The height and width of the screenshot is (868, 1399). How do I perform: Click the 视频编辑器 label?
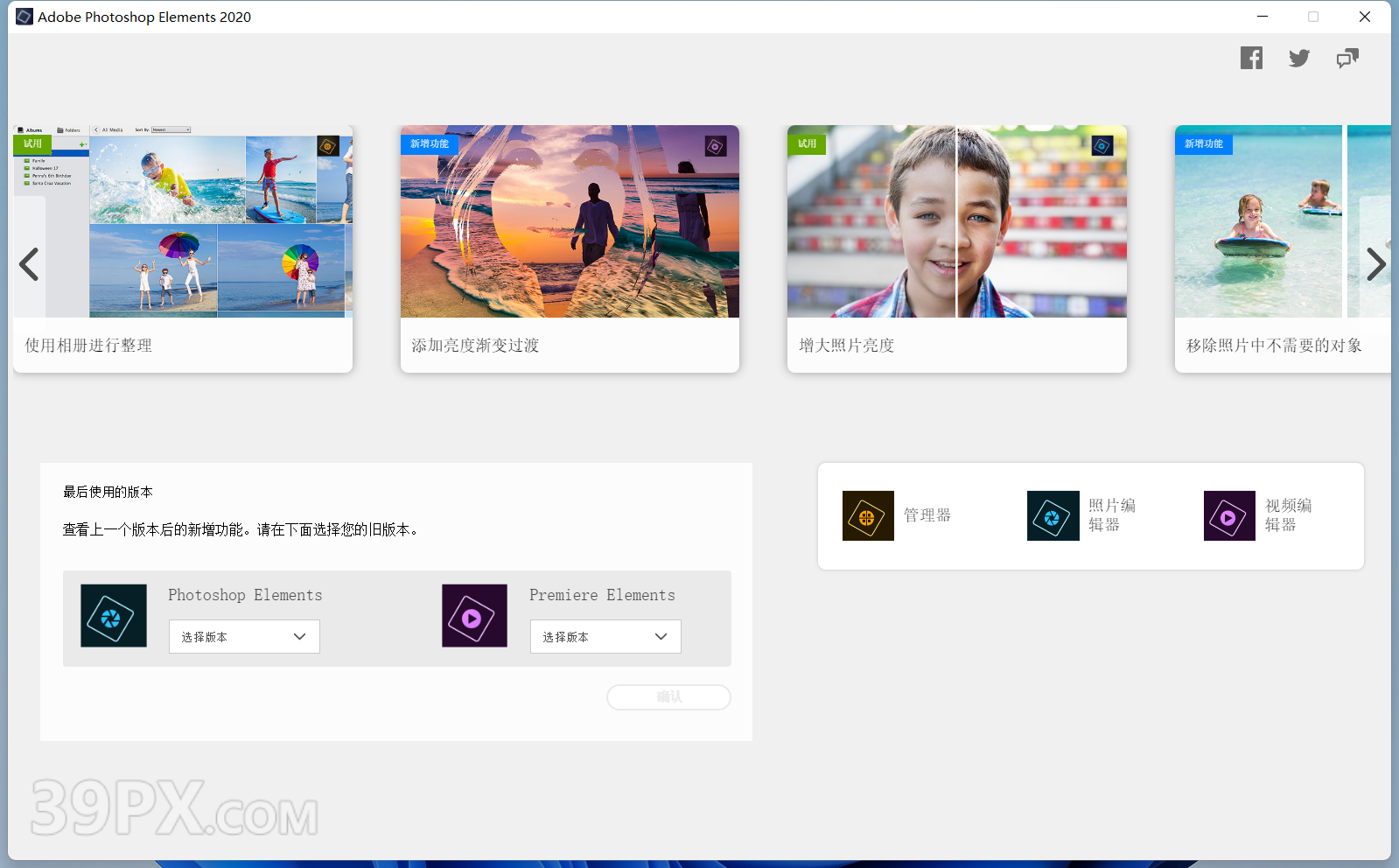point(1289,515)
